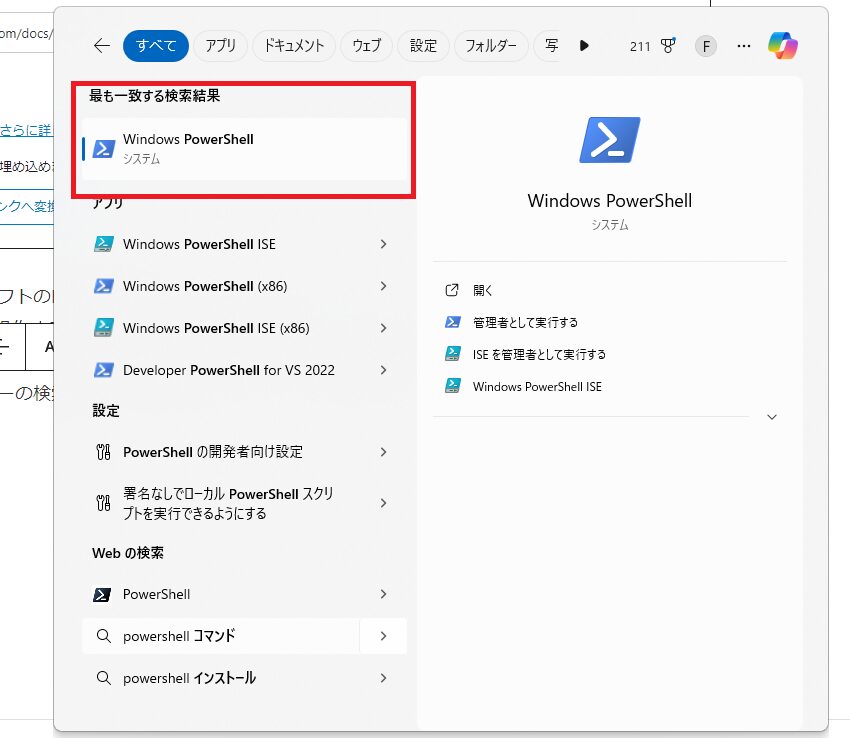850x738 pixels.
Task: Switch to the 設定 filter tab
Action: [x=423, y=46]
